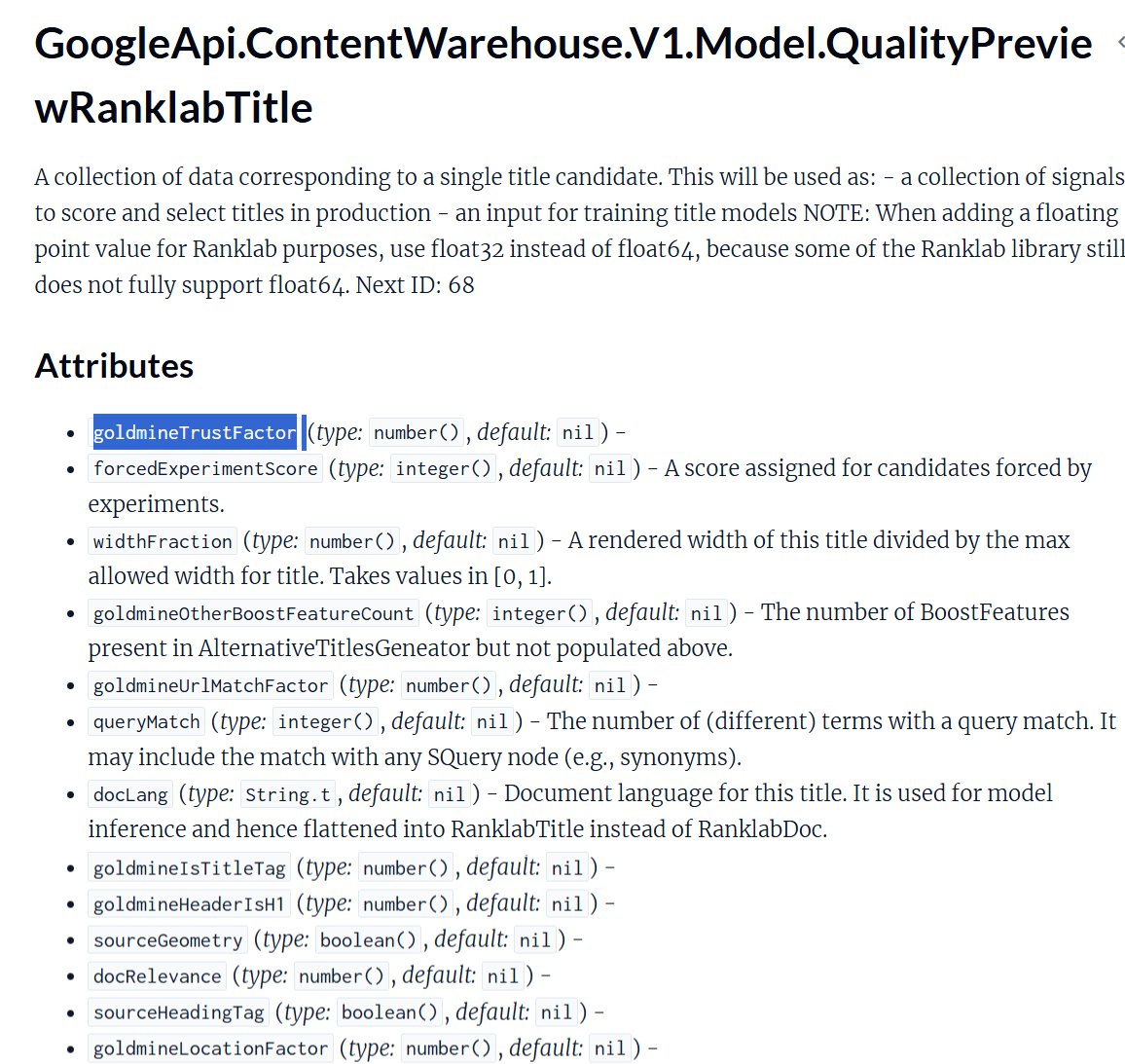Image resolution: width=1125 pixels, height=1064 pixels.
Task: Click the highlighted goldmineTrustFactor attribute
Action: point(195,432)
